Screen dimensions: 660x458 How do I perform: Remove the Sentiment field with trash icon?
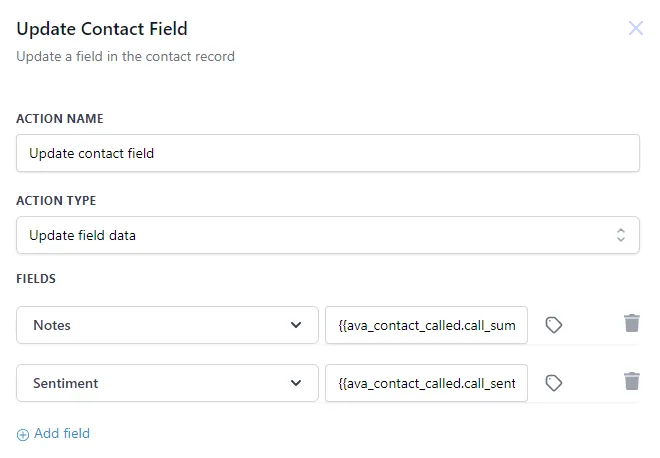[632, 381]
